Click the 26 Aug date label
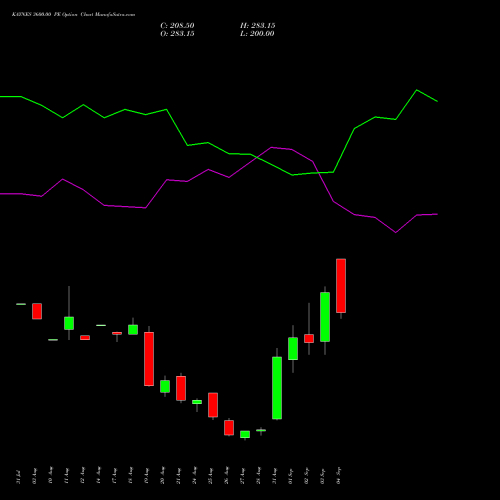The width and height of the screenshot is (500, 500). 227,476
